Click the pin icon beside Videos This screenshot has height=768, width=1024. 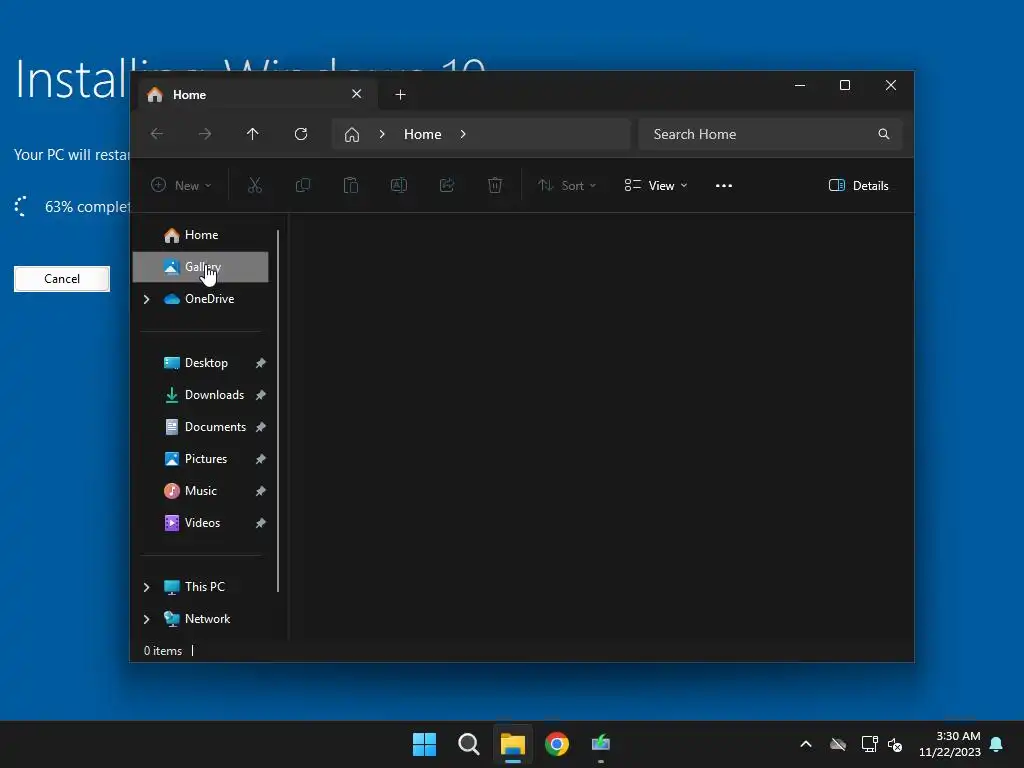pyautogui.click(x=261, y=523)
